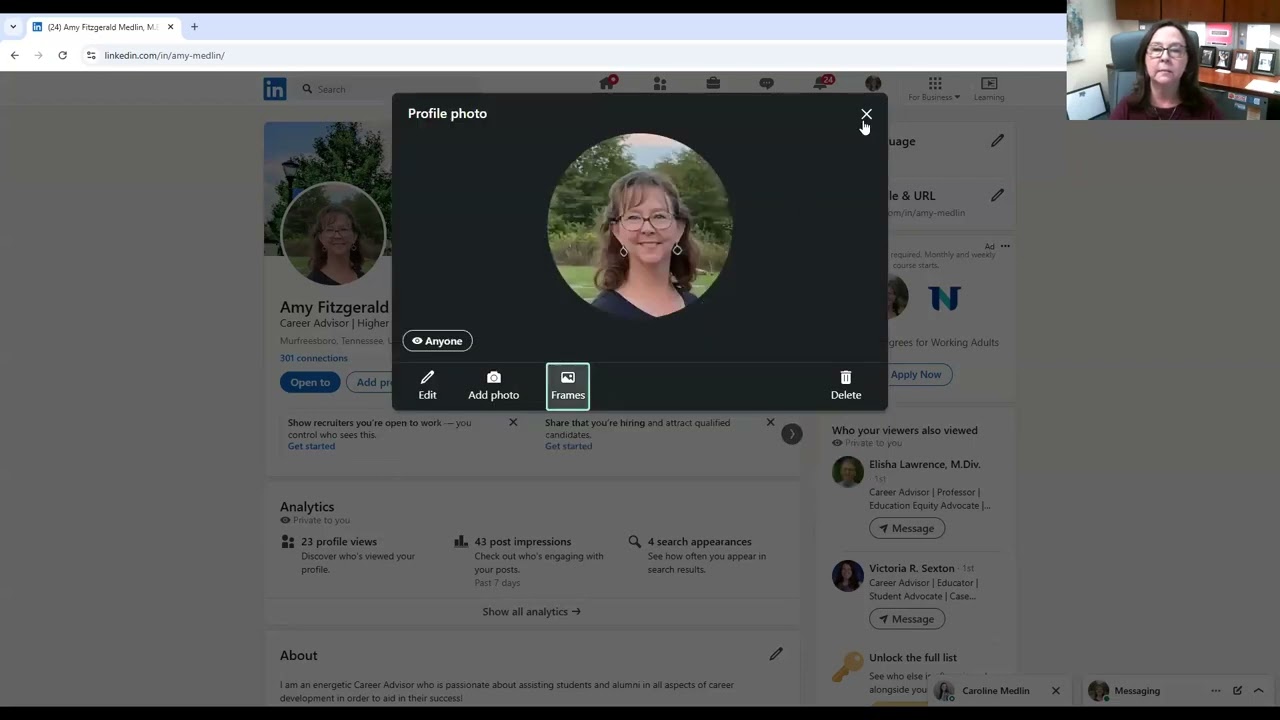
Task: Edit public profile & URL pencil
Action: click(997, 195)
